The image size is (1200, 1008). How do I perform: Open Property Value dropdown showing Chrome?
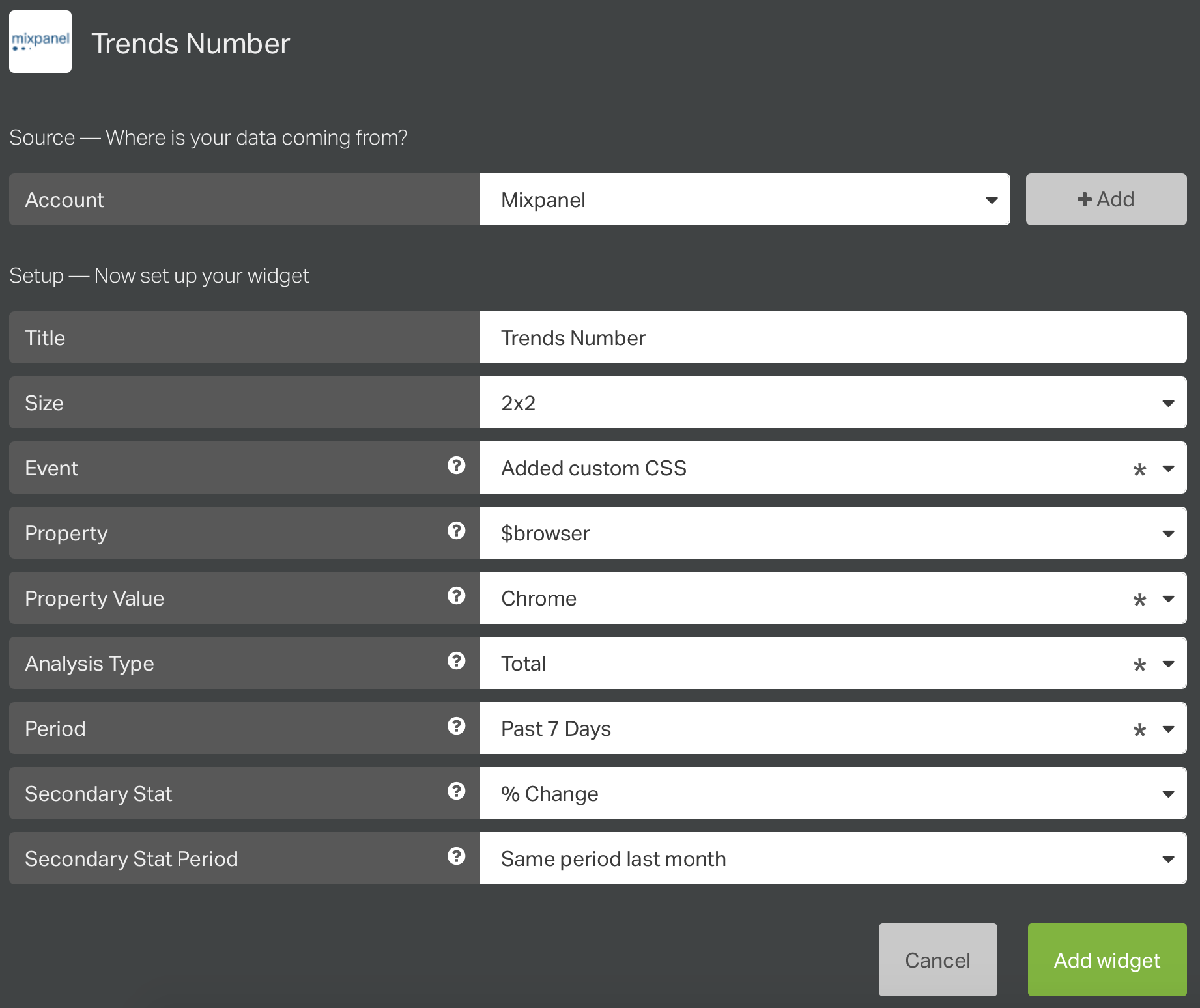833,598
